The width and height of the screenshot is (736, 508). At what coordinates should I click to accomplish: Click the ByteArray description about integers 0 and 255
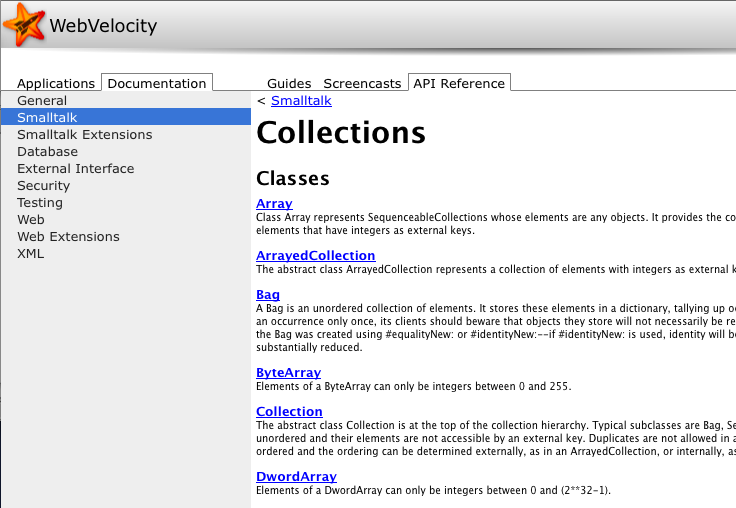414,386
